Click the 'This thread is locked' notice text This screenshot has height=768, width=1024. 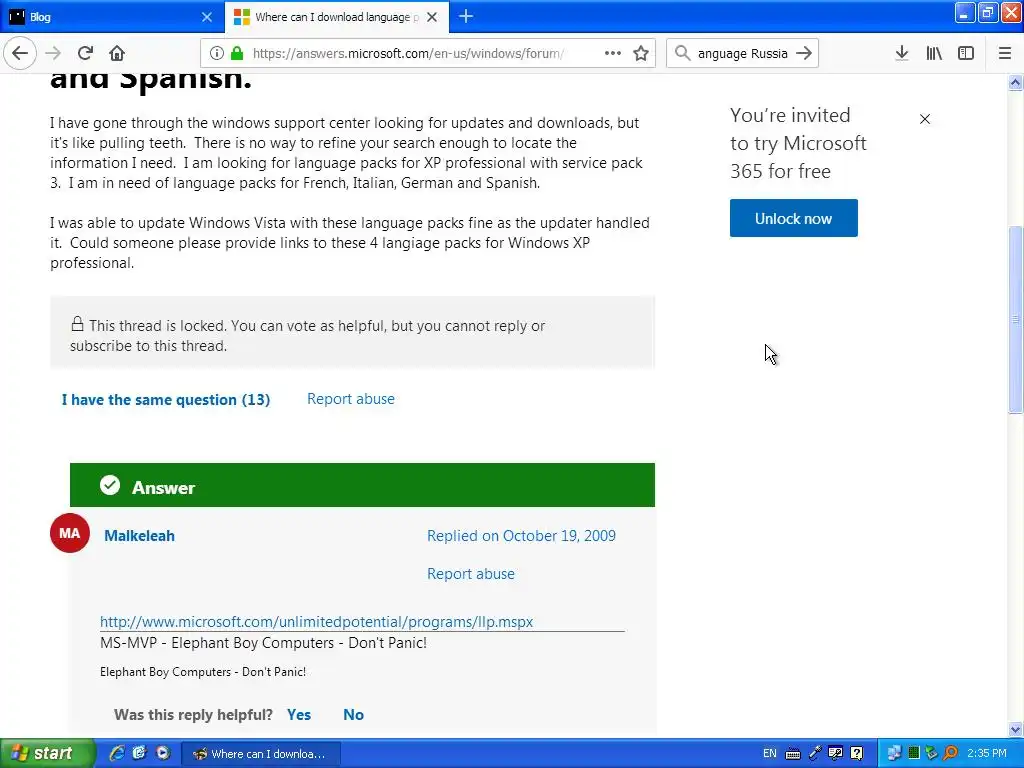pos(308,336)
